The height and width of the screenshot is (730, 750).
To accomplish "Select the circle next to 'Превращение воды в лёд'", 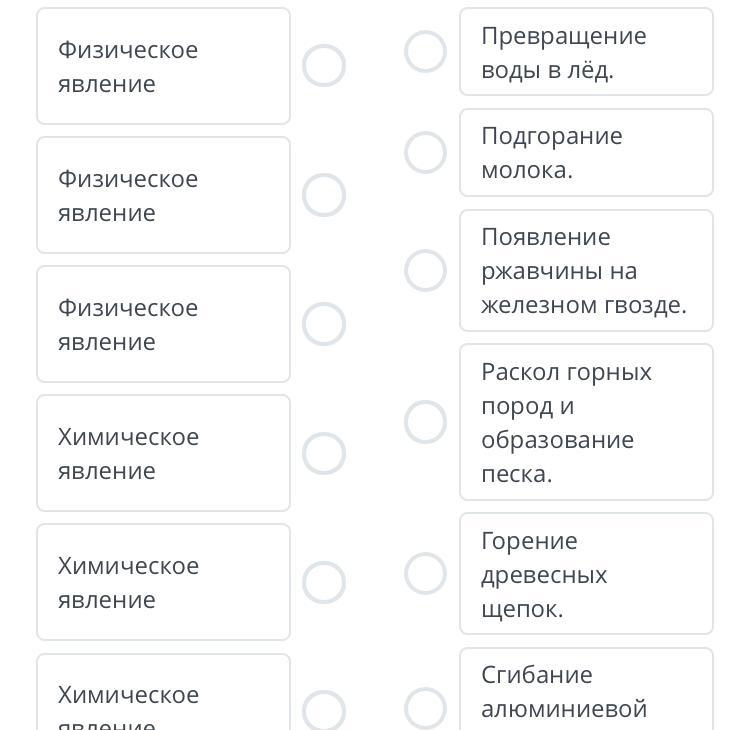I will coord(425,52).
